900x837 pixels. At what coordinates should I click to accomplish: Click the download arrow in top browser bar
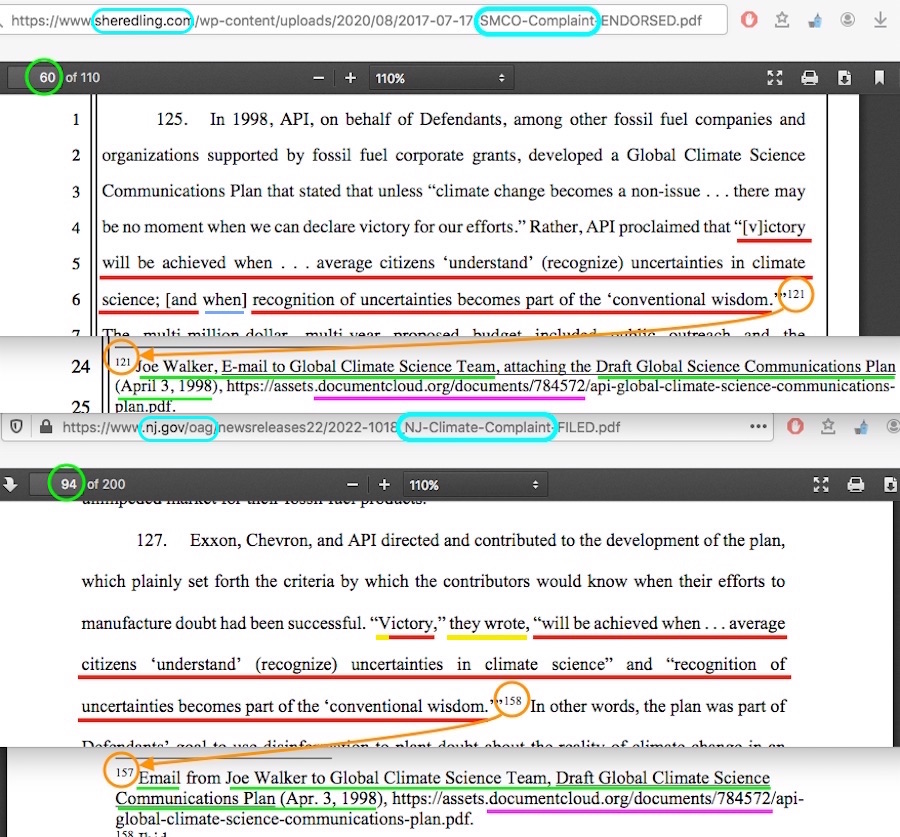coord(880,20)
